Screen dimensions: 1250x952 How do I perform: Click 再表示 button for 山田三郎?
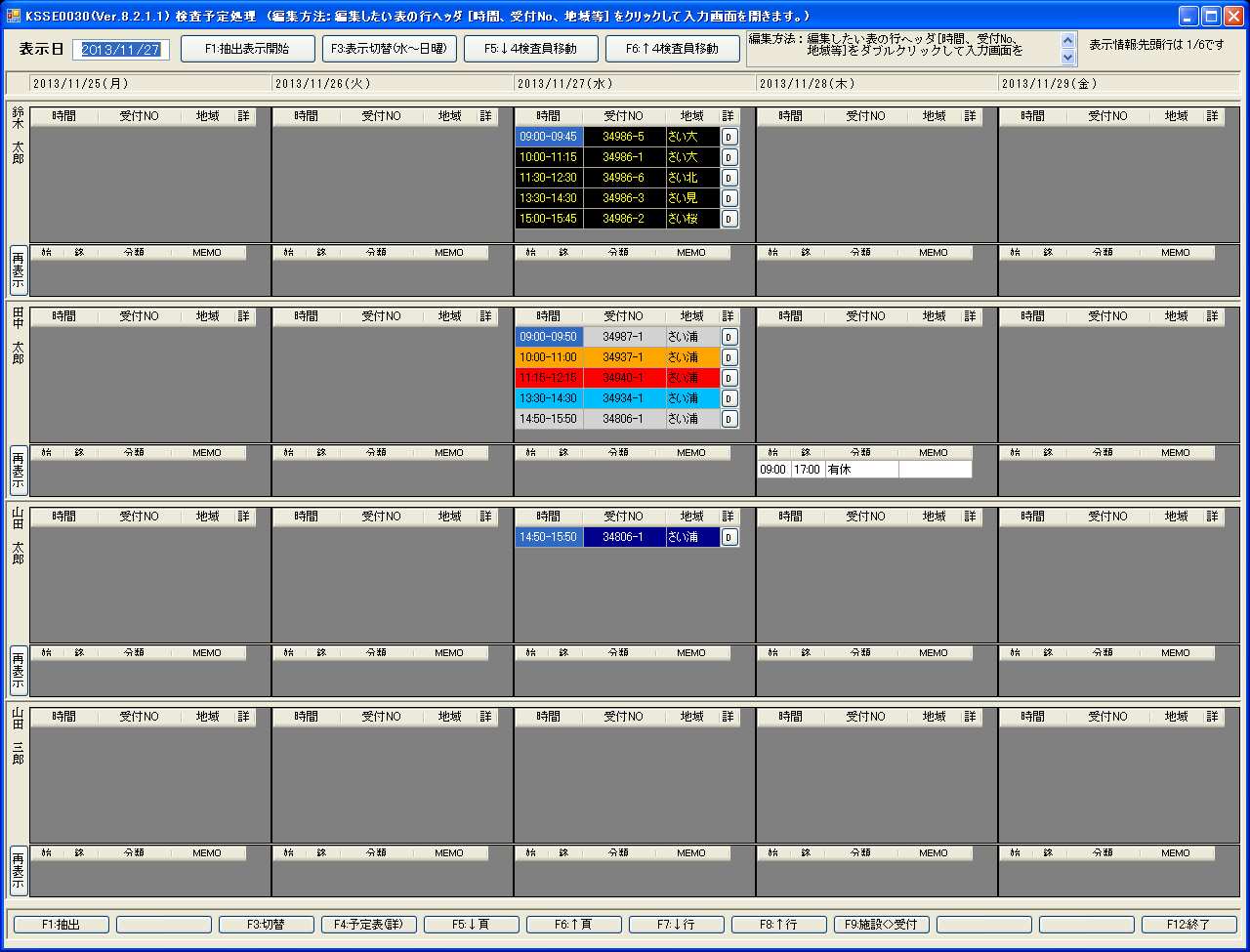(19, 871)
